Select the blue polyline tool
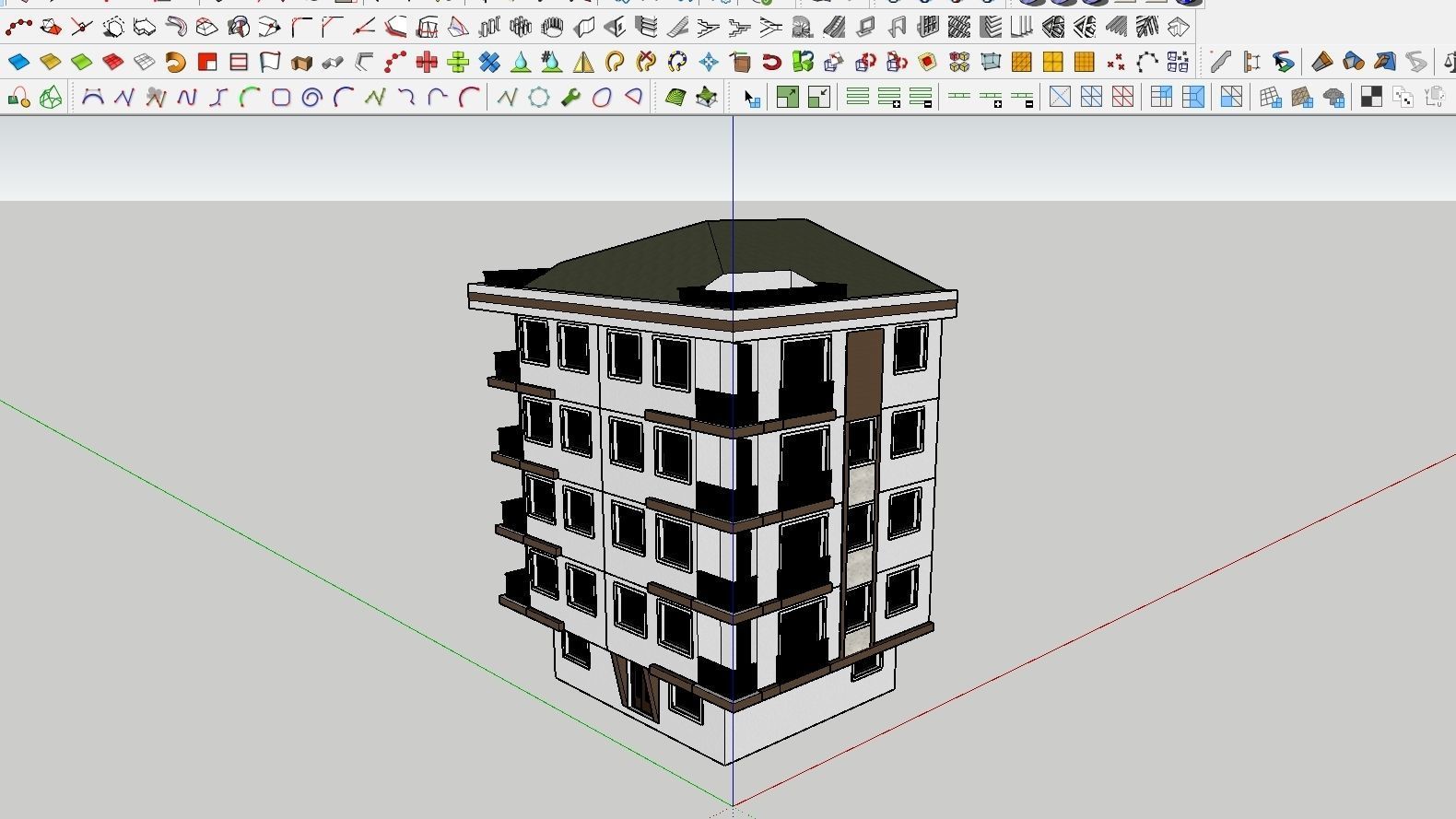The height and width of the screenshot is (819, 1456). point(123,96)
